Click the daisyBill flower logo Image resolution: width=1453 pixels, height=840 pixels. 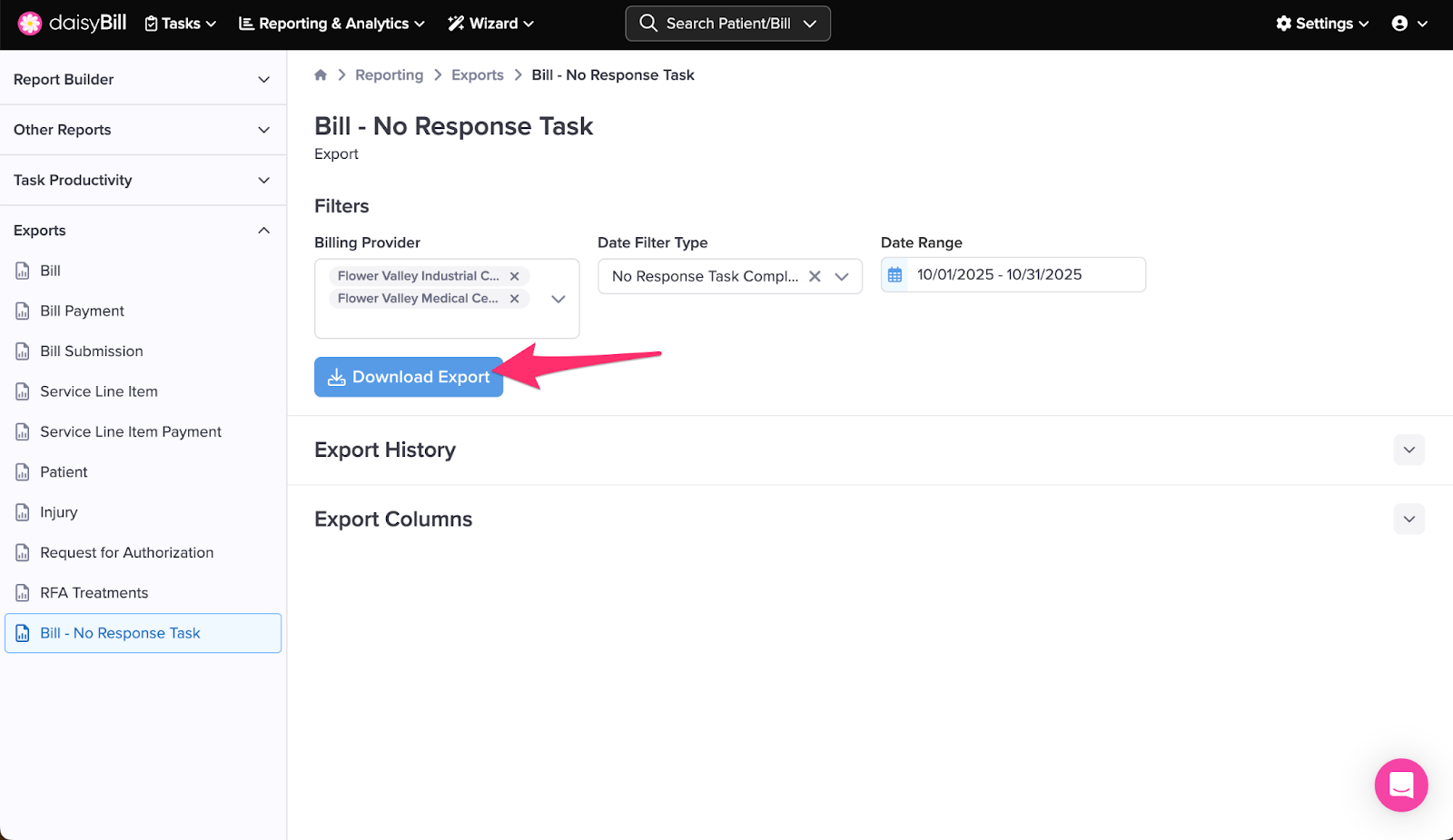(x=30, y=24)
